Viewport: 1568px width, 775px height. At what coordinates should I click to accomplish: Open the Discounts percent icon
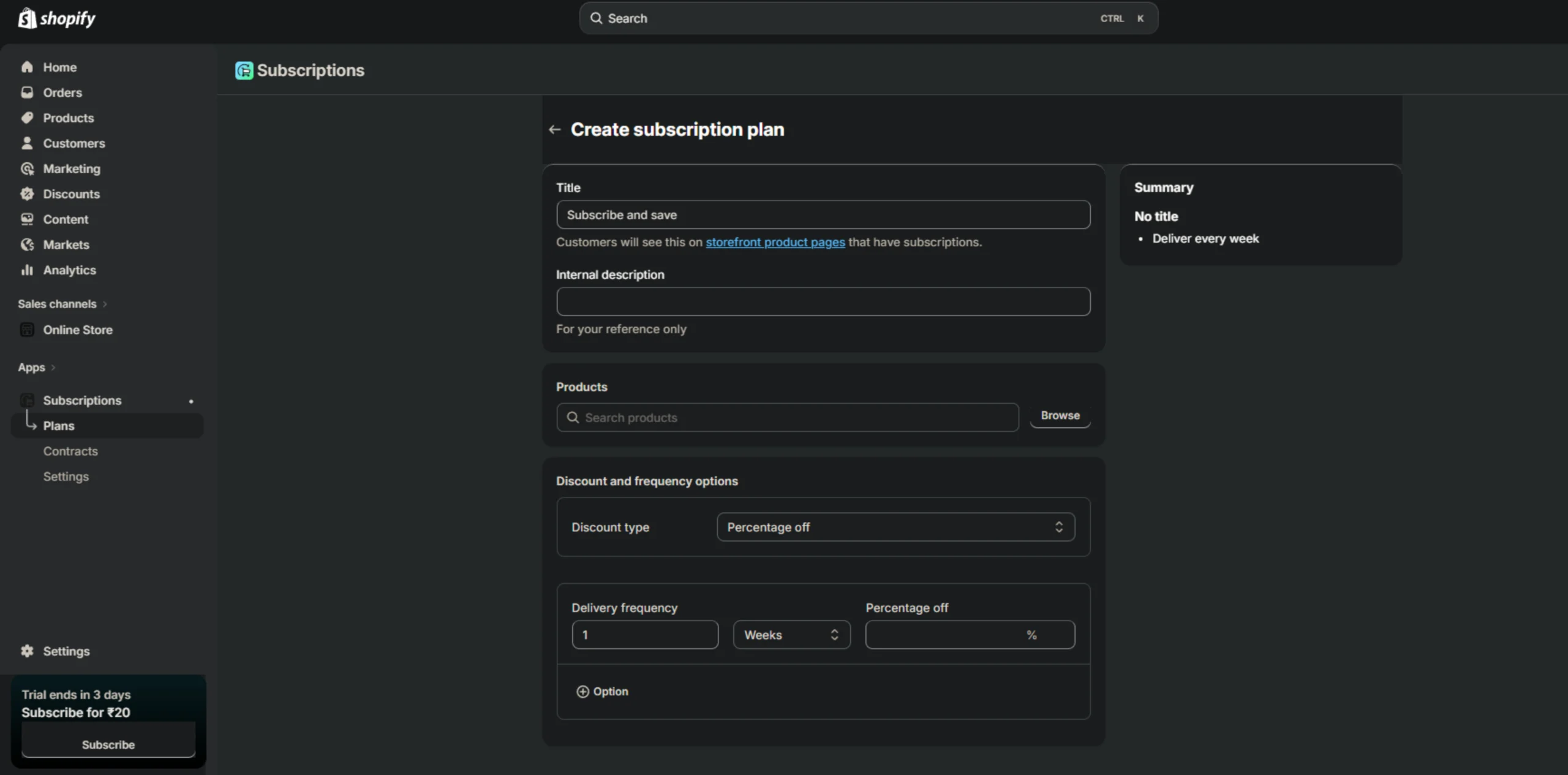(28, 194)
